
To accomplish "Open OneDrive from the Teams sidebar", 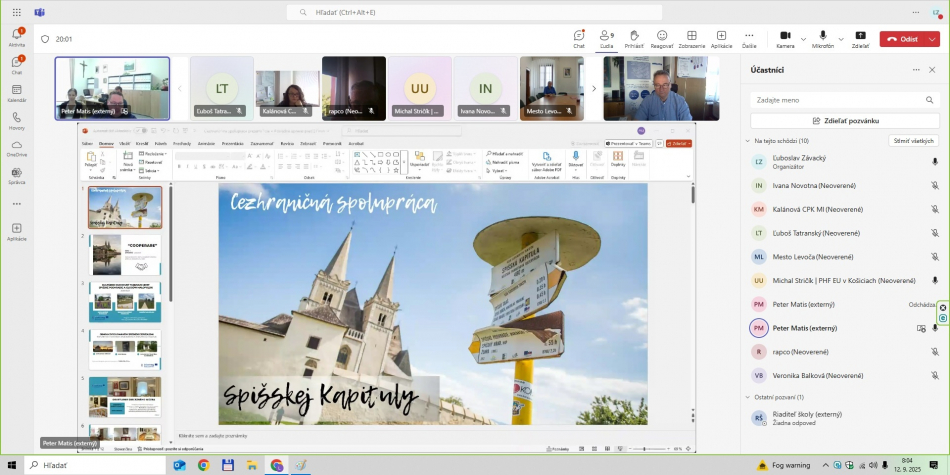I will point(17,148).
